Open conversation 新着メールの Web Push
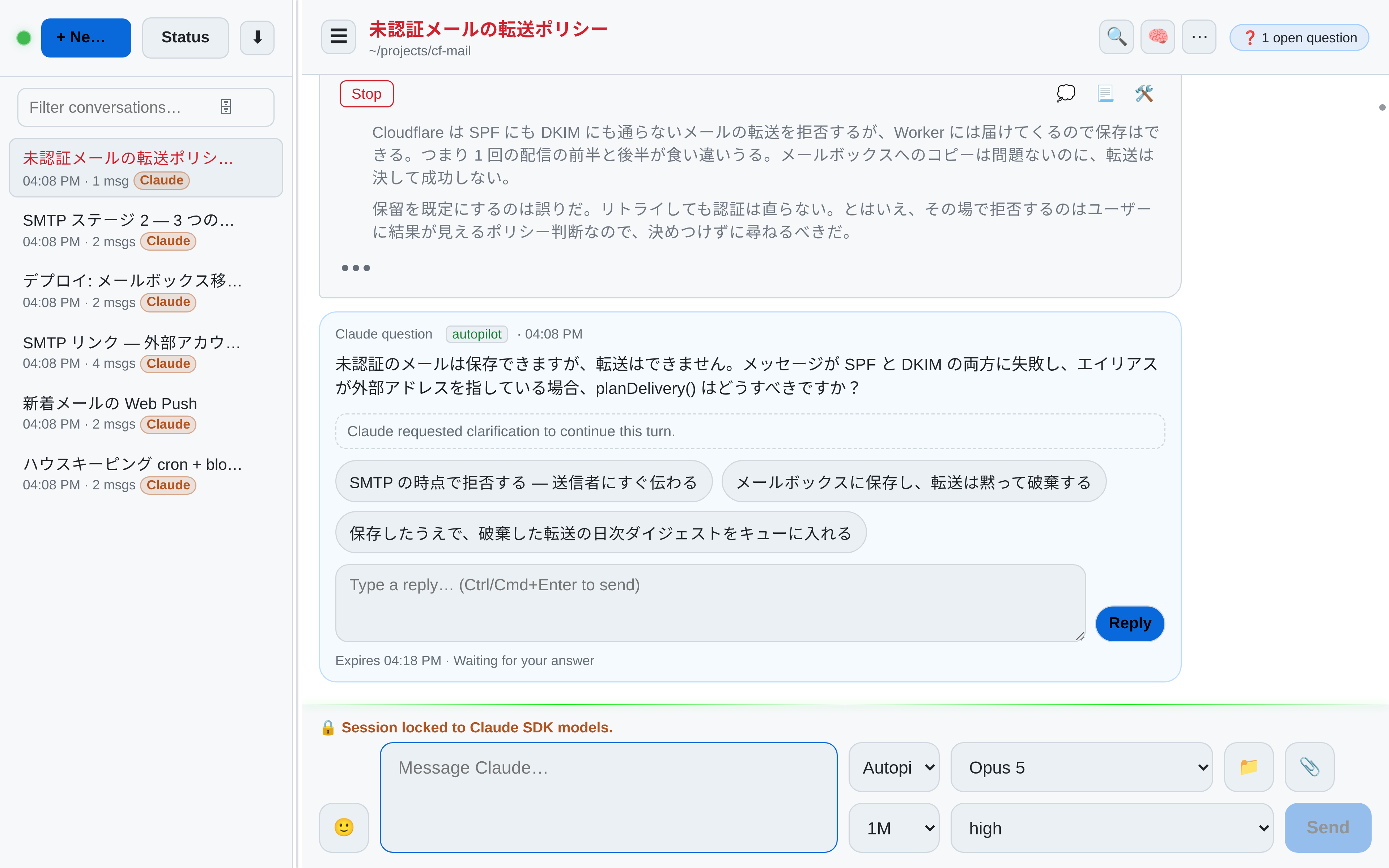The width and height of the screenshot is (1389, 868). 146,413
